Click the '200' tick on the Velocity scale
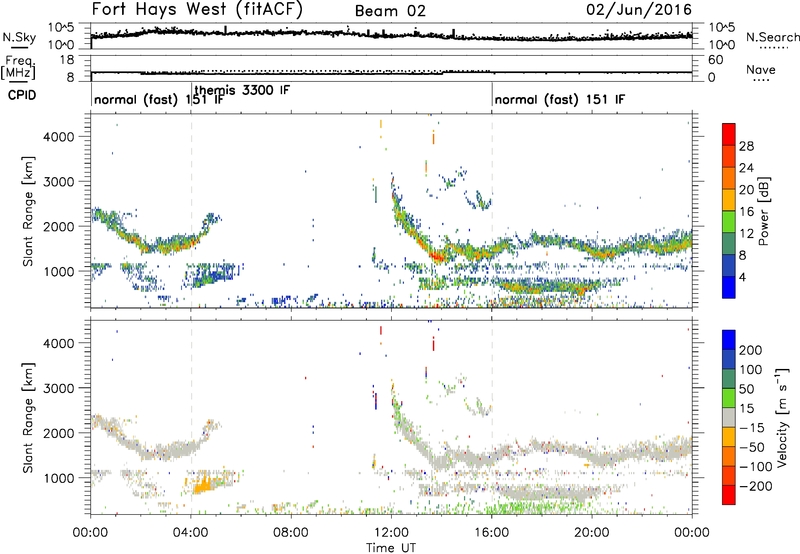The height and width of the screenshot is (554, 800). pyautogui.click(x=750, y=350)
